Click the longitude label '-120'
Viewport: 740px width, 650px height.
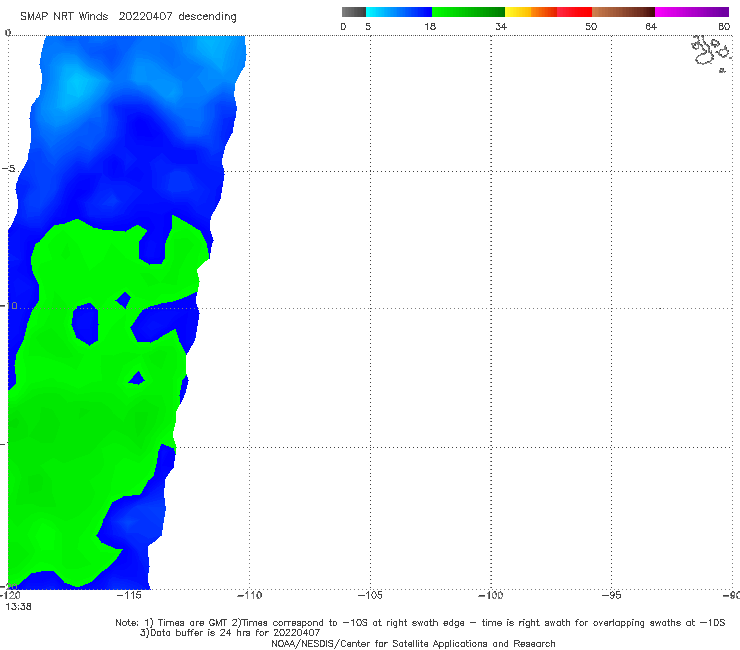pyautogui.click(x=10, y=595)
